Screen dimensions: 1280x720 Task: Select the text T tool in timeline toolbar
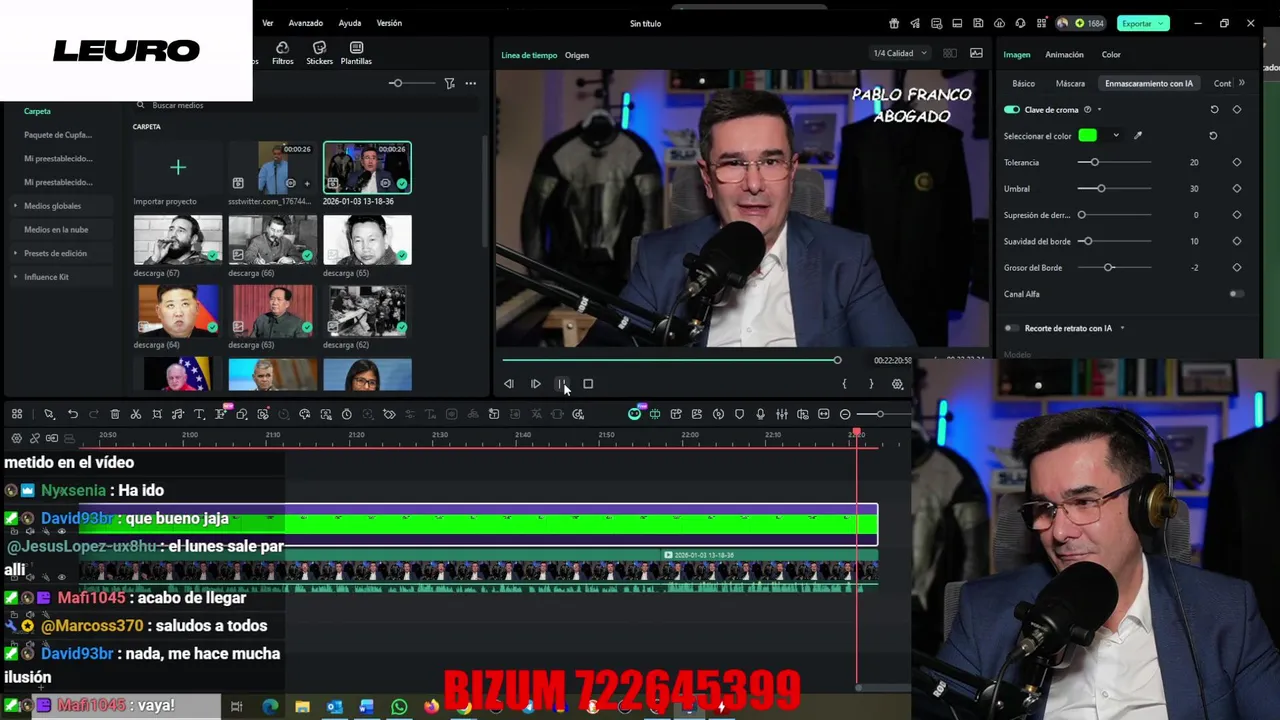(199, 414)
